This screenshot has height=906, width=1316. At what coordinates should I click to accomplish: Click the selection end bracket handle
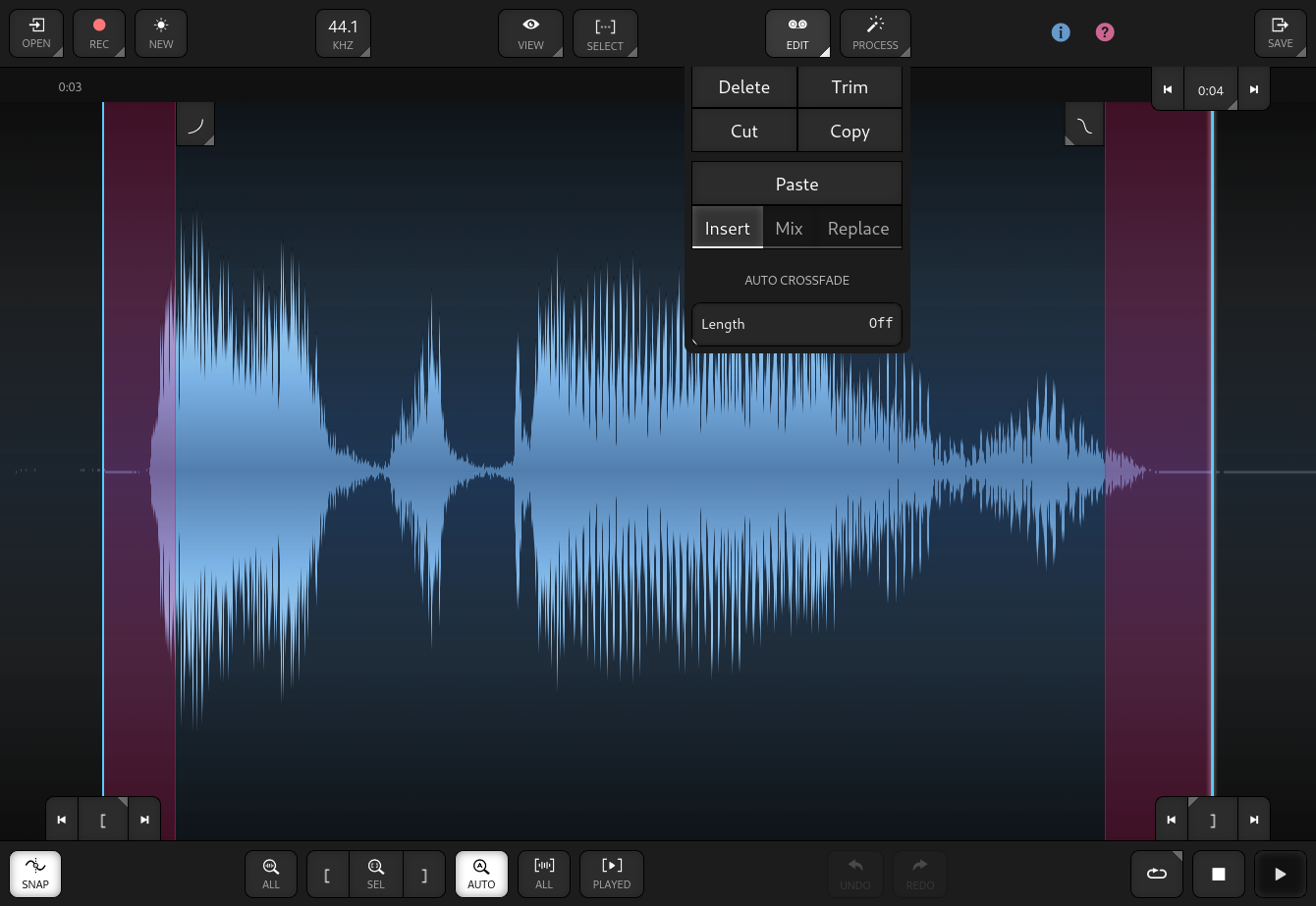point(1213,820)
